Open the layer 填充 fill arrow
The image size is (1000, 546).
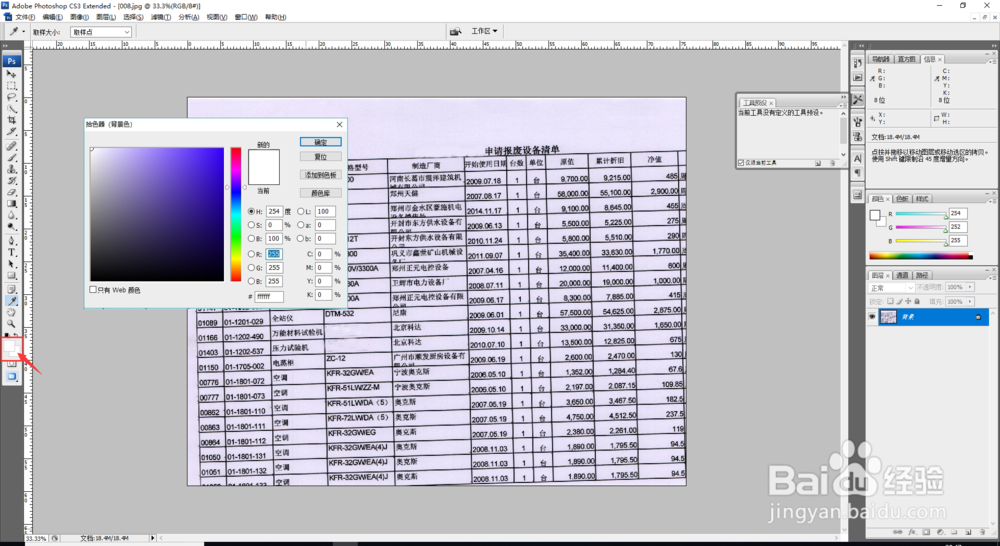point(970,302)
